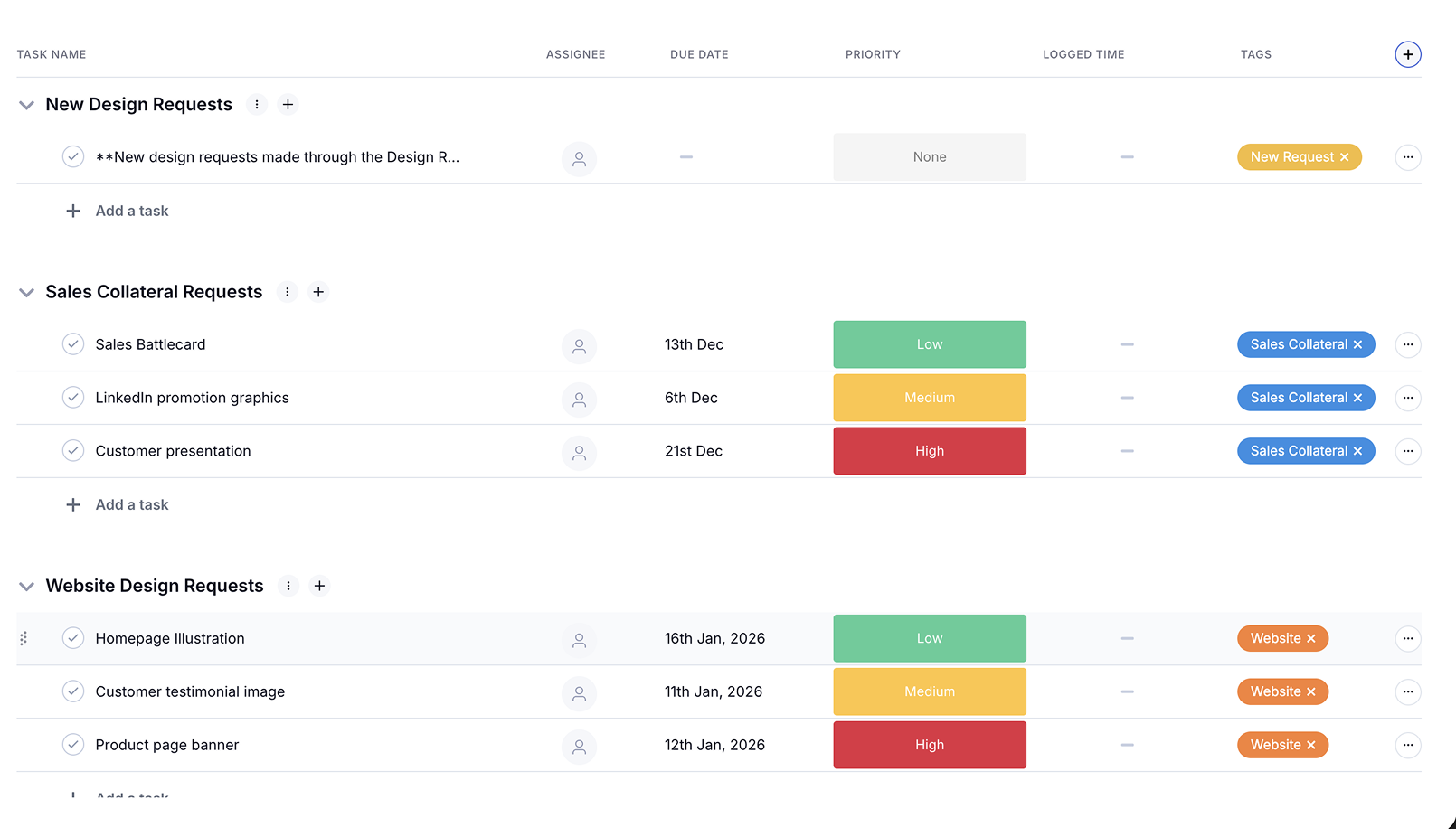Viewport: 1456px width, 837px height.
Task: Change the High priority on Customer presentation
Action: 929,451
